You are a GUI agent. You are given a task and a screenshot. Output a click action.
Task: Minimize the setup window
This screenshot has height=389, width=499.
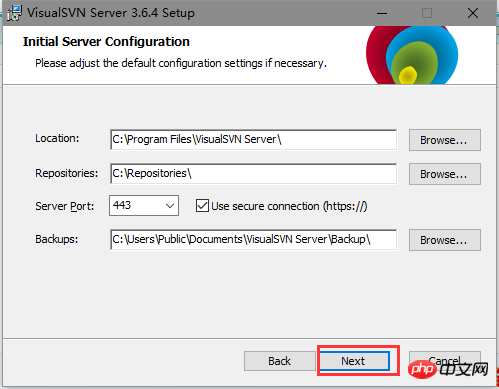pos(382,13)
